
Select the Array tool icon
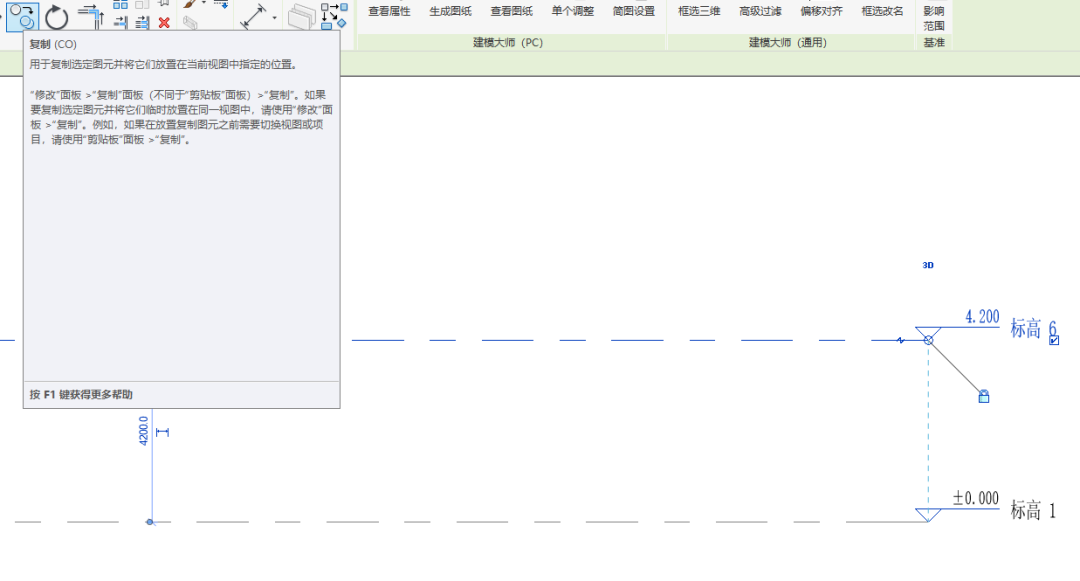(x=121, y=4)
